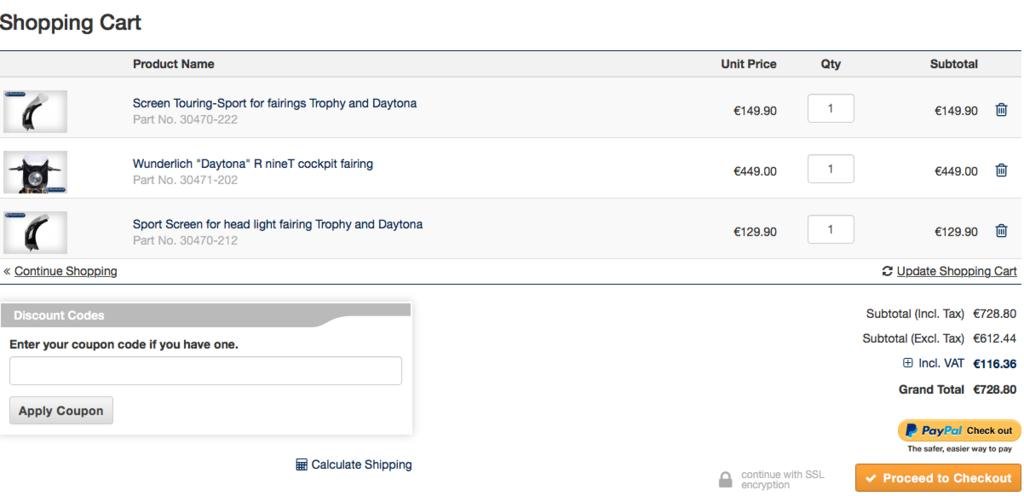Viewport: 1024px width, 496px height.
Task: Open Wunderlich "Daytona" R nineT product link
Action: point(252,163)
